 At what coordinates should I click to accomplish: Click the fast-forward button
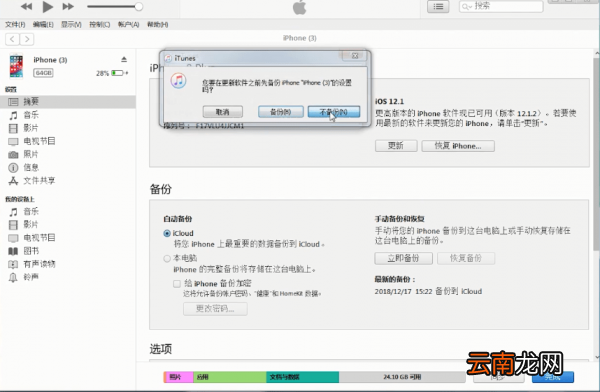pyautogui.click(x=68, y=7)
